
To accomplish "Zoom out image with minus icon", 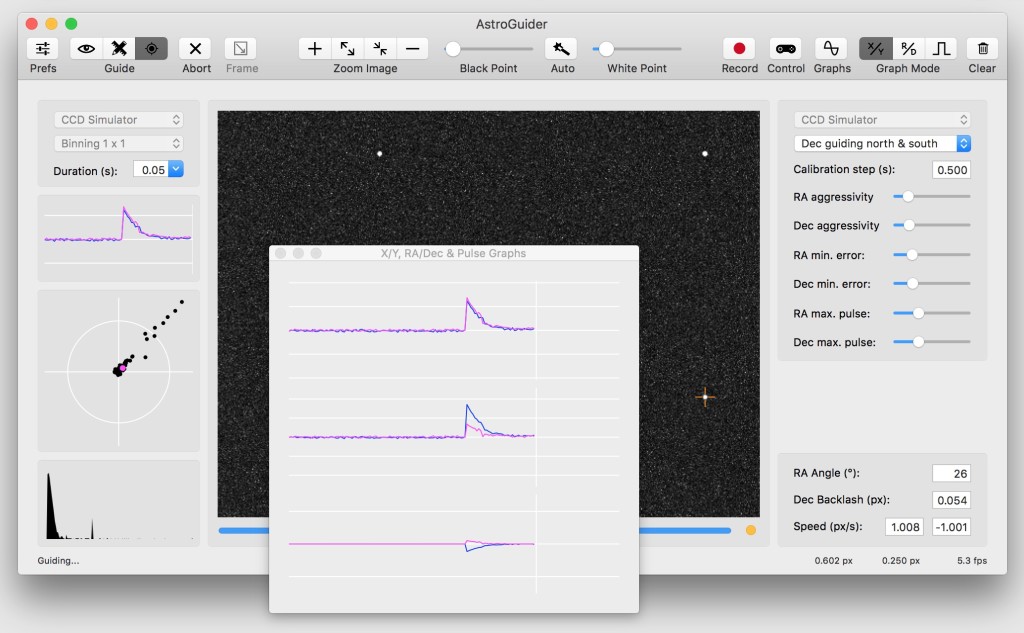I will tap(413, 48).
